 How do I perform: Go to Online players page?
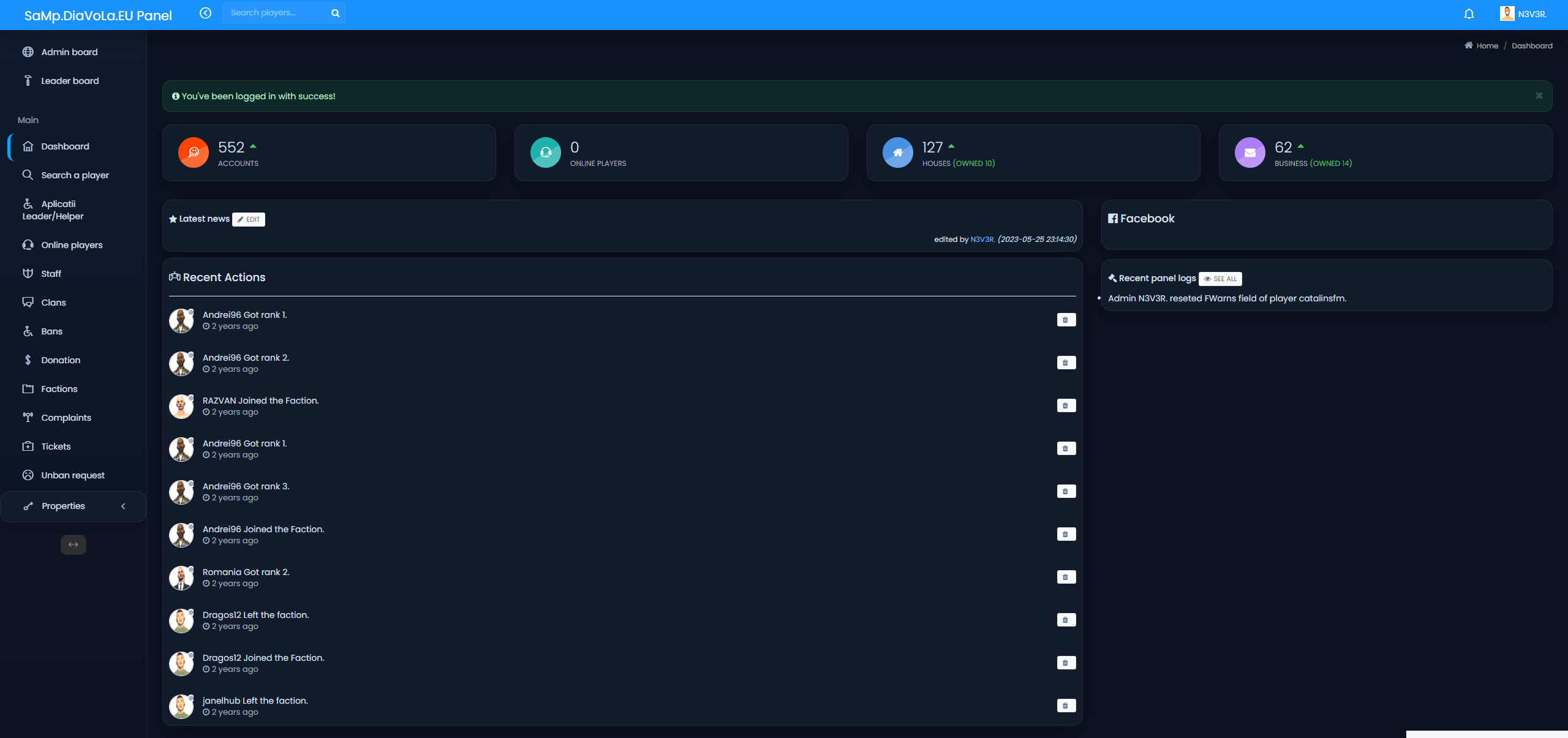pyautogui.click(x=72, y=245)
